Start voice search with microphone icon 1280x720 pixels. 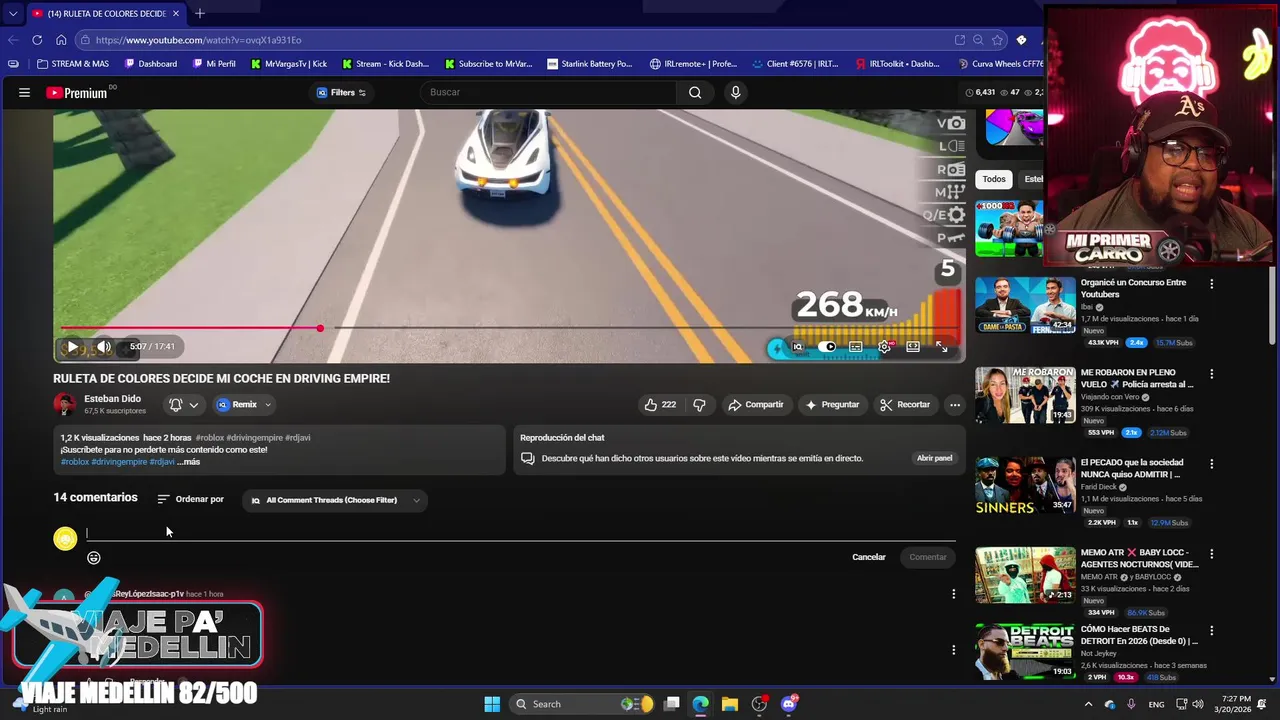(x=736, y=92)
